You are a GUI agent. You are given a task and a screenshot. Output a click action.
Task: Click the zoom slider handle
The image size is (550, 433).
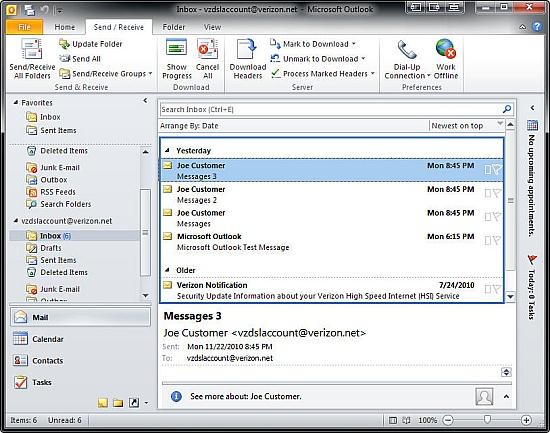[487, 420]
